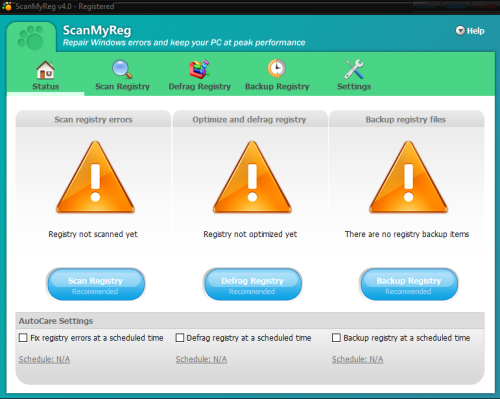Screen dimensions: 500x399
Task: Click the Settings wrench and screwdriver icon
Action: (x=354, y=69)
